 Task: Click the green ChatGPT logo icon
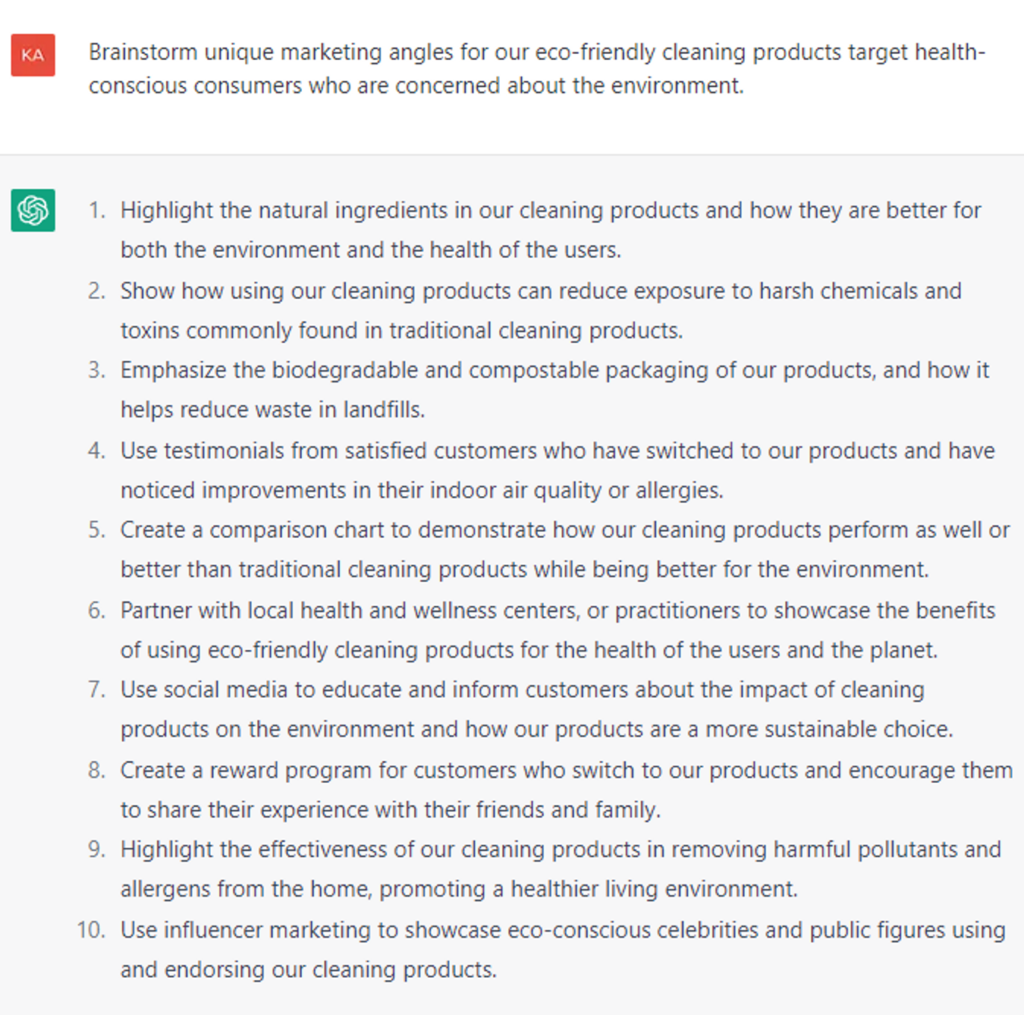pos(33,210)
